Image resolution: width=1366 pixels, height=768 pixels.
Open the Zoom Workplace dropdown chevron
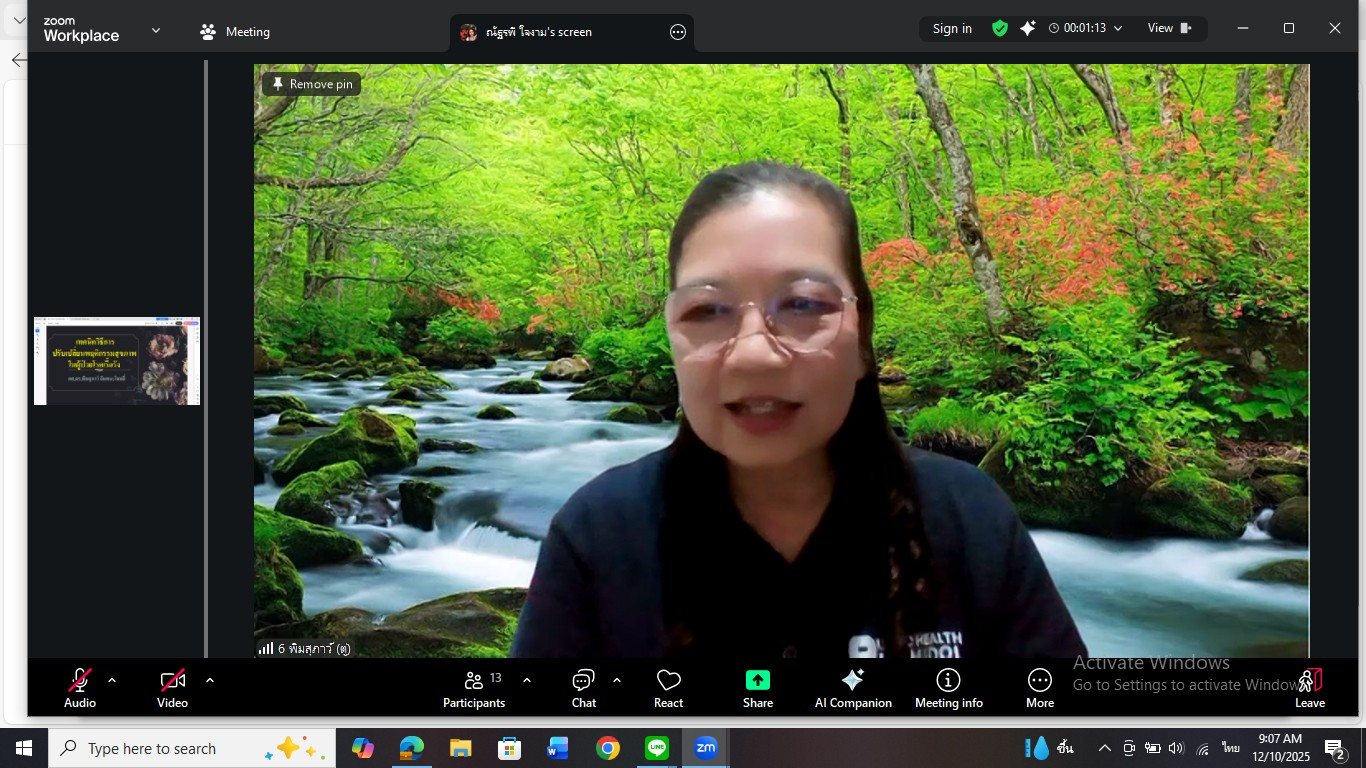click(x=156, y=31)
